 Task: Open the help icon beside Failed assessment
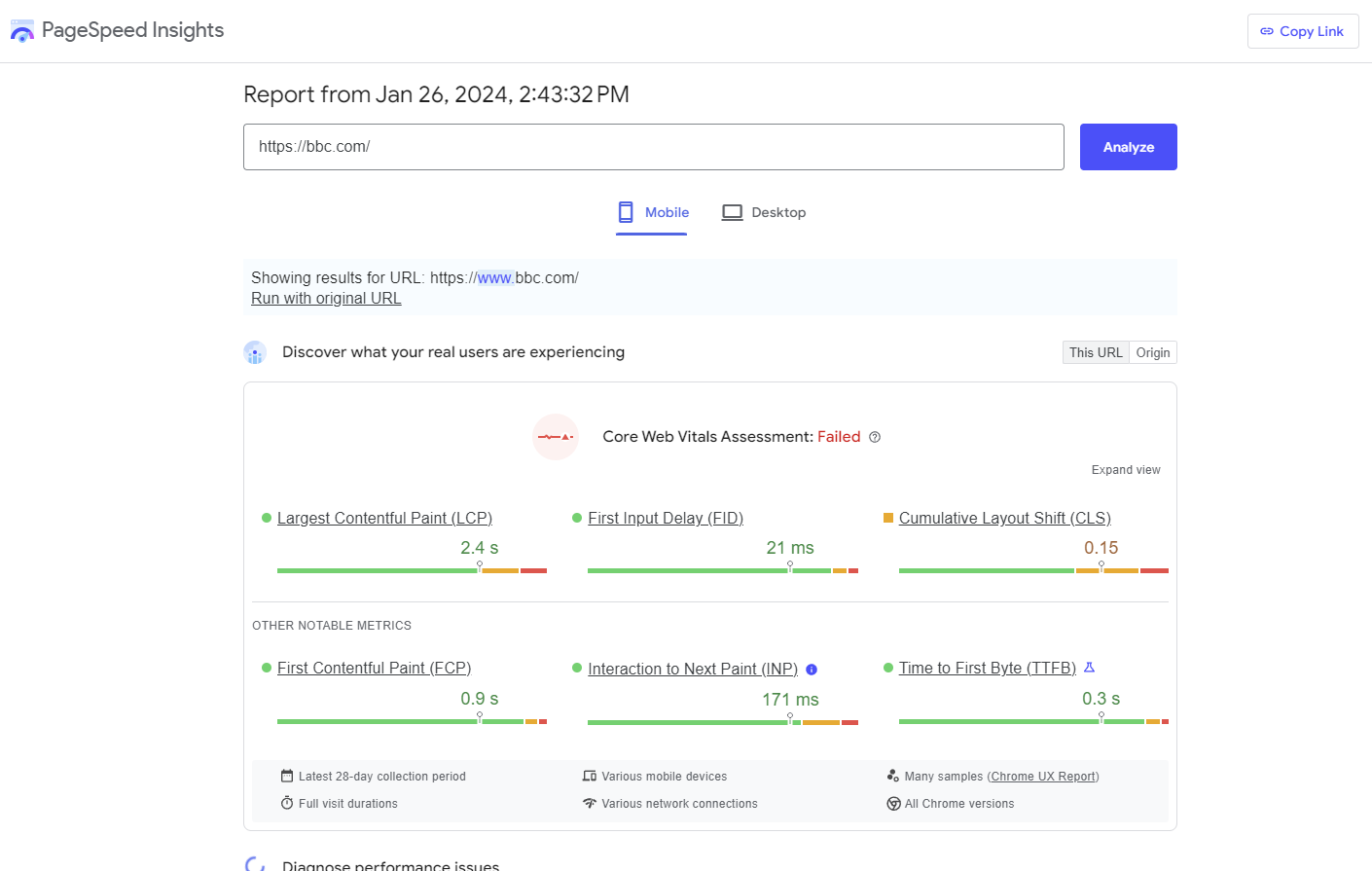point(875,437)
